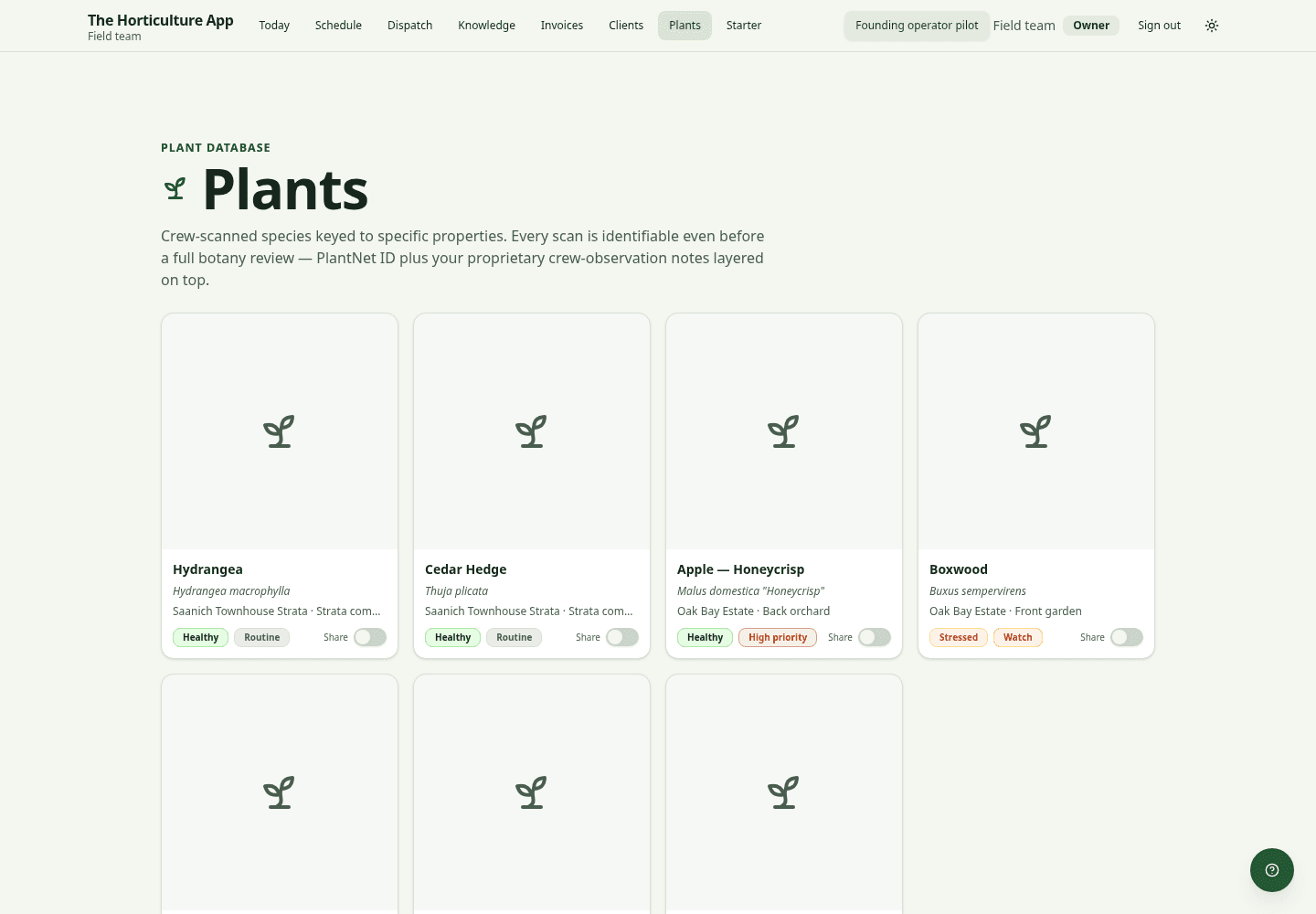Click Malus domestica "Honeycrisp" text

pos(750,591)
